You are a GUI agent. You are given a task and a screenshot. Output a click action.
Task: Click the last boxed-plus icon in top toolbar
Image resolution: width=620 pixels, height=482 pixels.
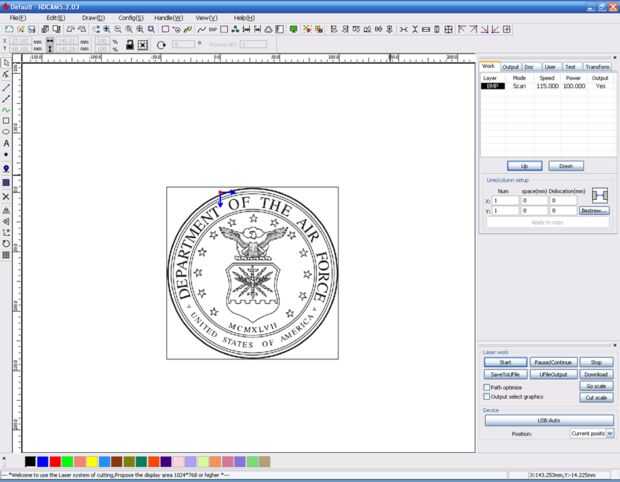point(507,29)
